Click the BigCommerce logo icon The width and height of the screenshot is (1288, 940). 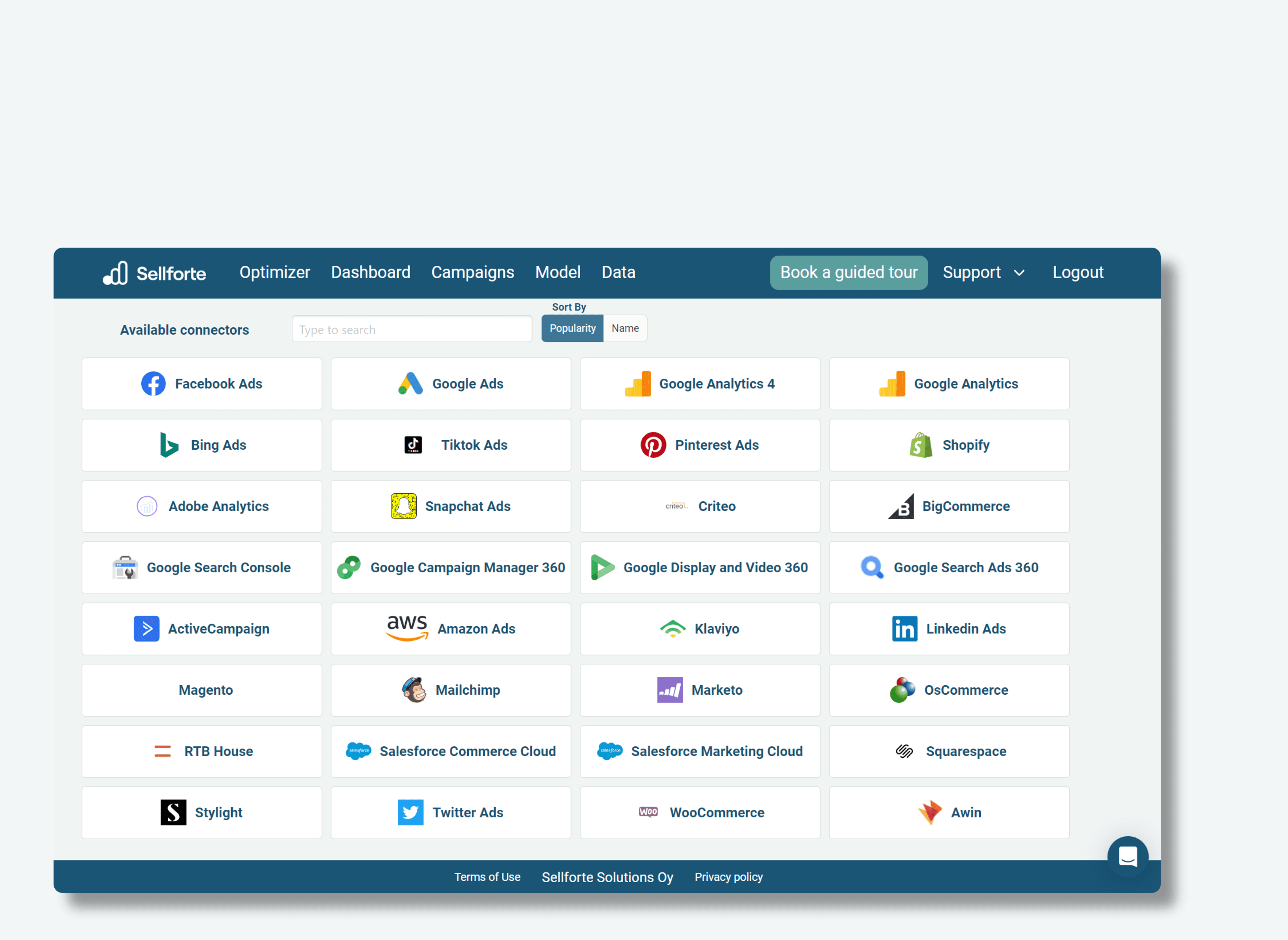click(x=901, y=506)
